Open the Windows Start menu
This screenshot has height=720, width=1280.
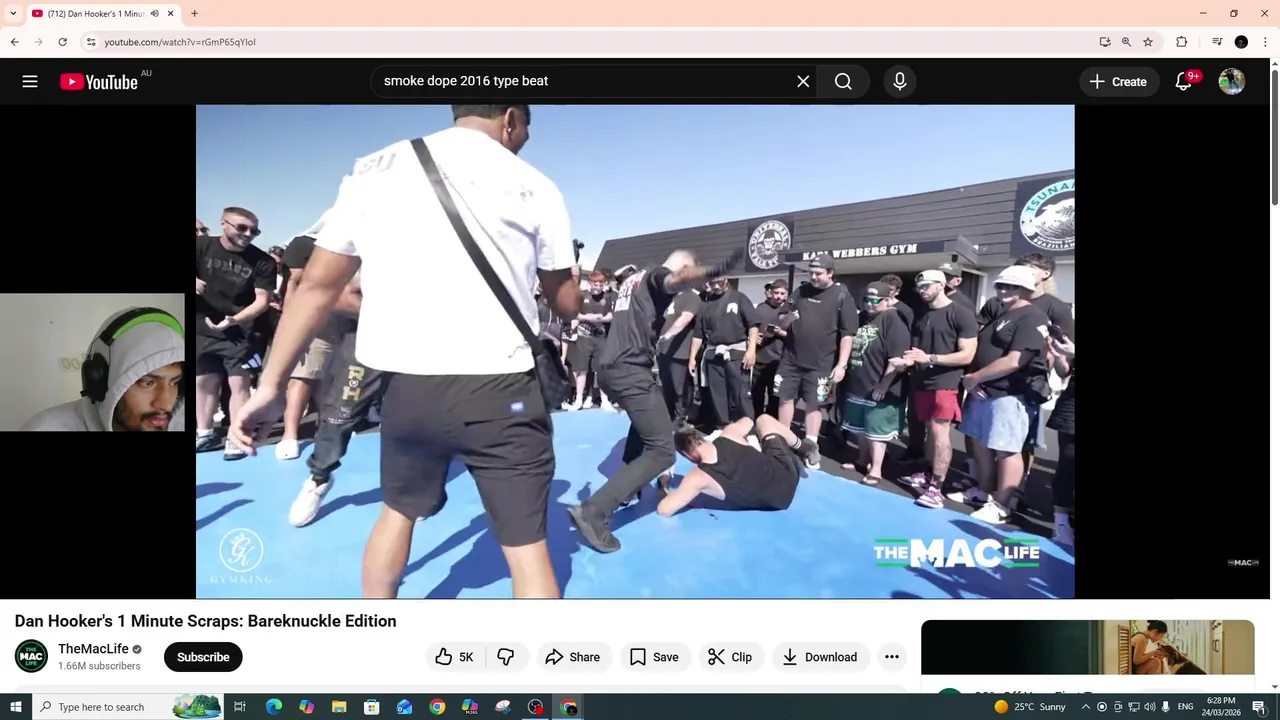(x=15, y=707)
